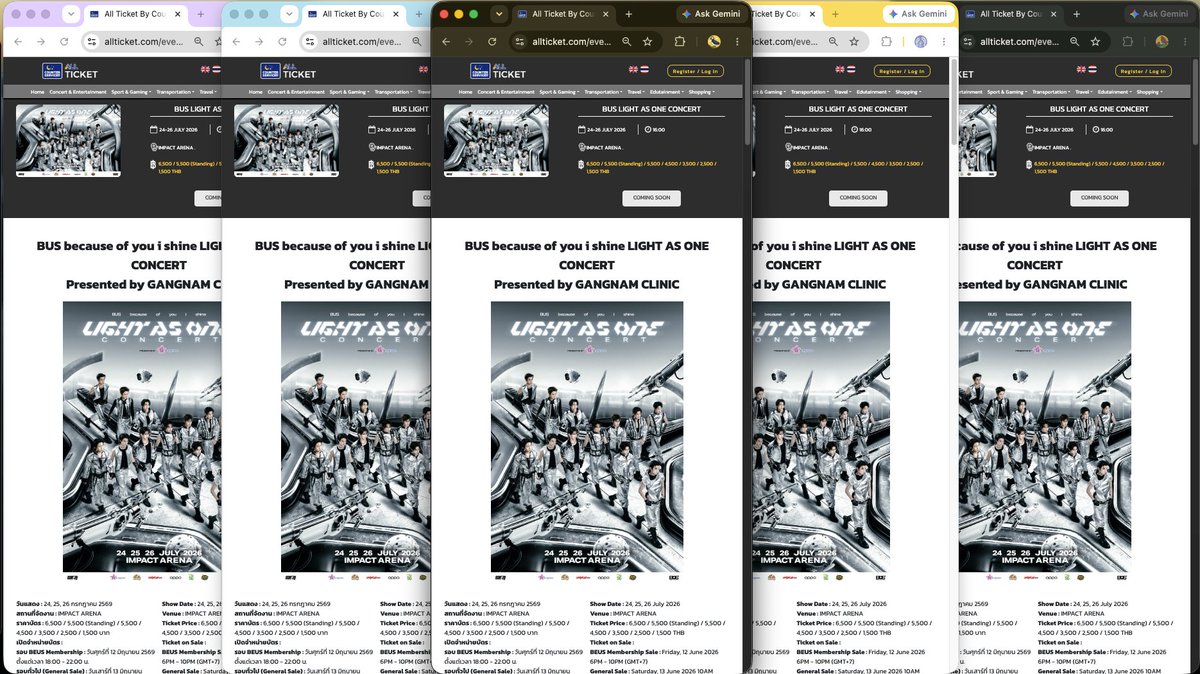Open Concert & Entertainment in purple window
The height and width of the screenshot is (674, 1200).
pos(76,91)
